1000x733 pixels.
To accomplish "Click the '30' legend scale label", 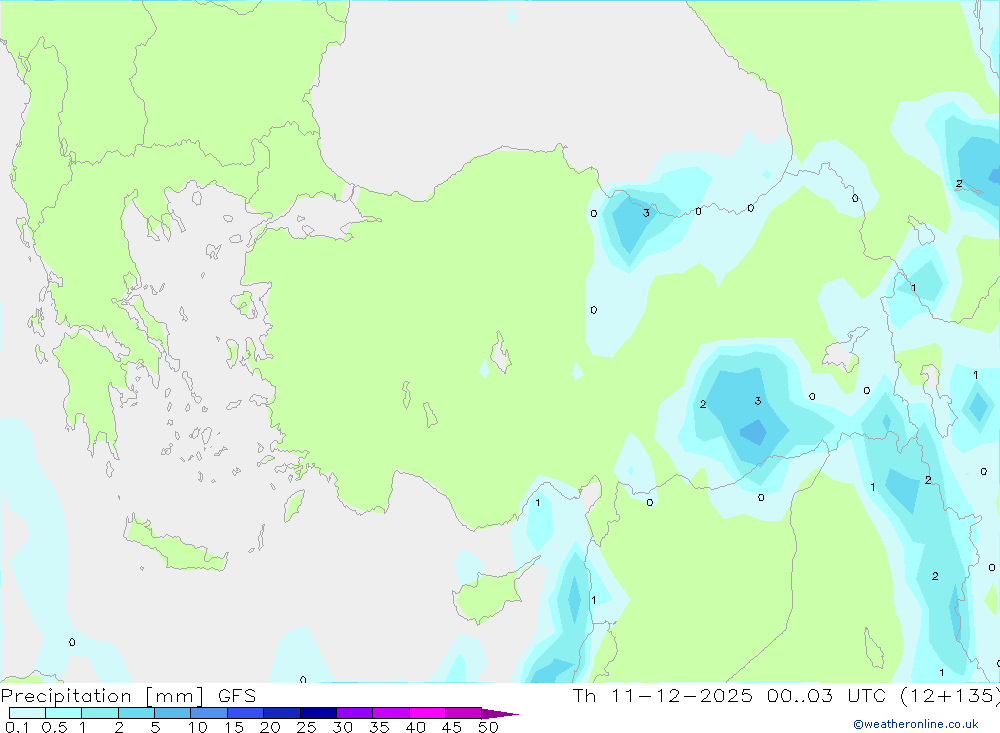I will (342, 727).
